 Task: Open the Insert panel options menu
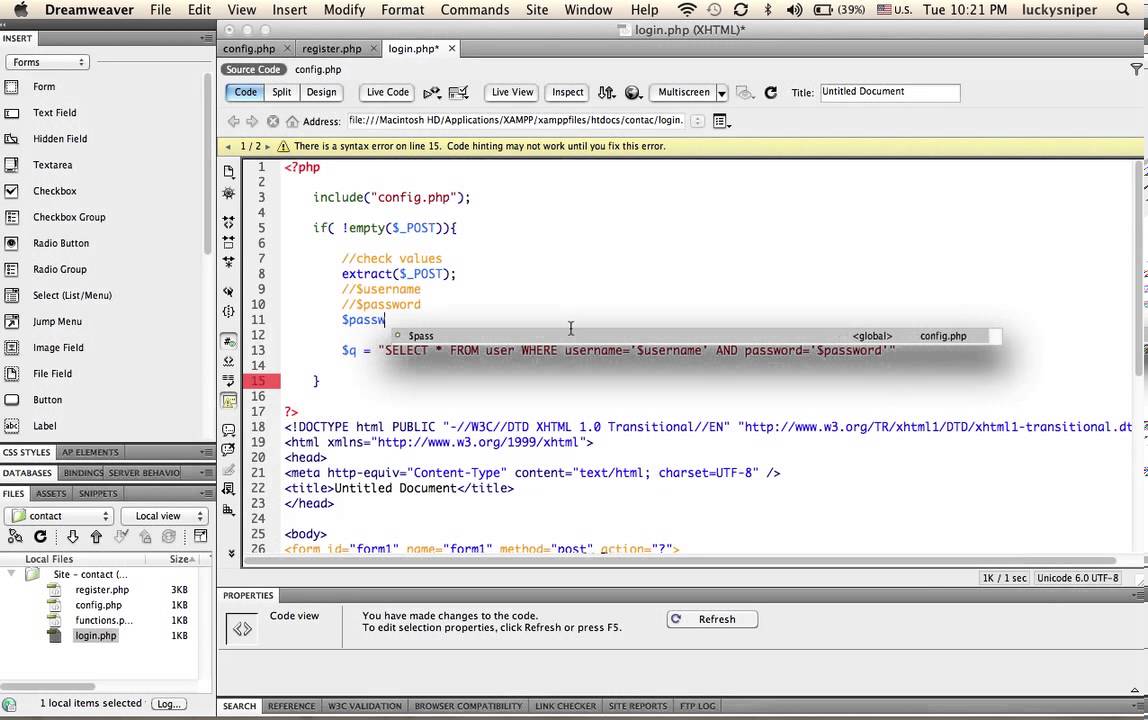click(x=206, y=38)
